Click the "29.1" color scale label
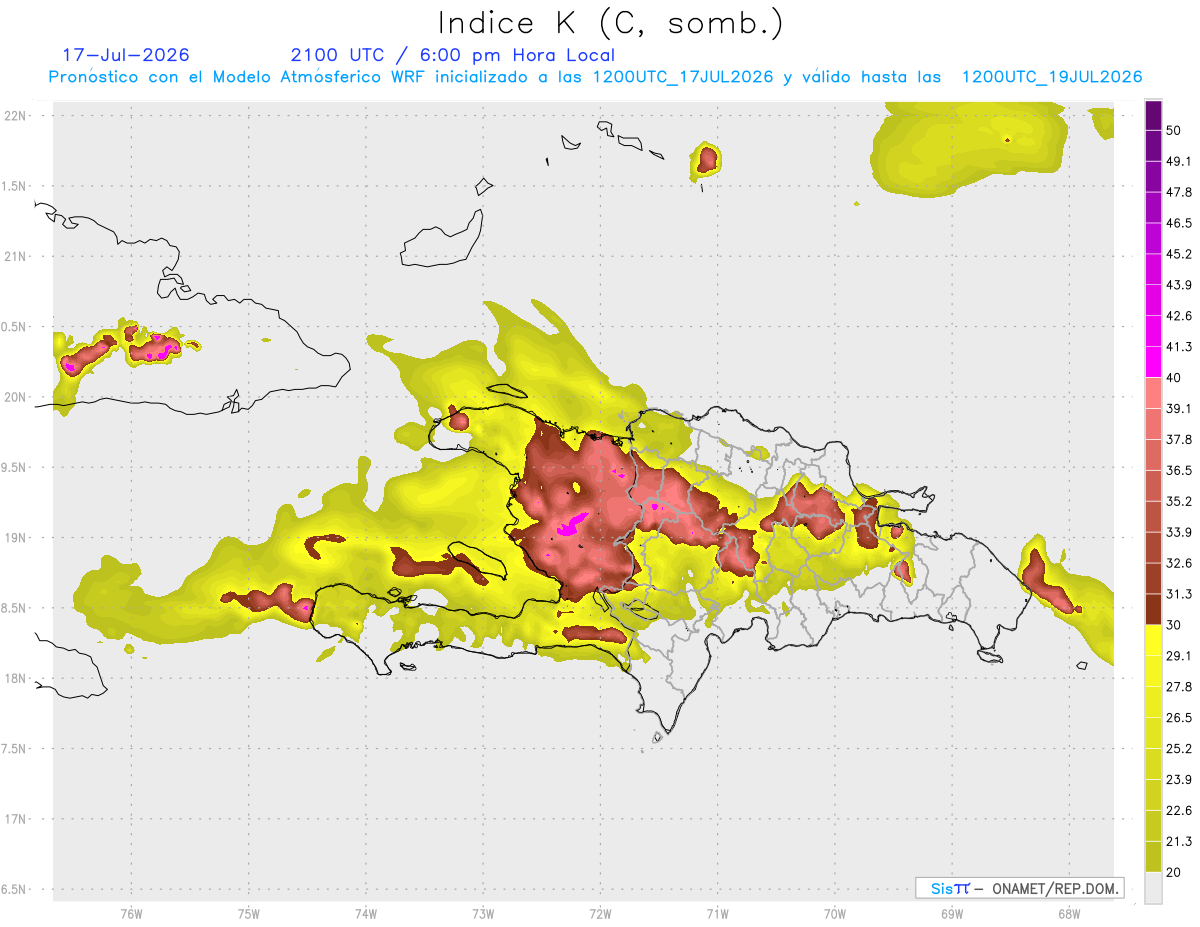Screen dimensions: 1200x927 pyautogui.click(x=1180, y=655)
